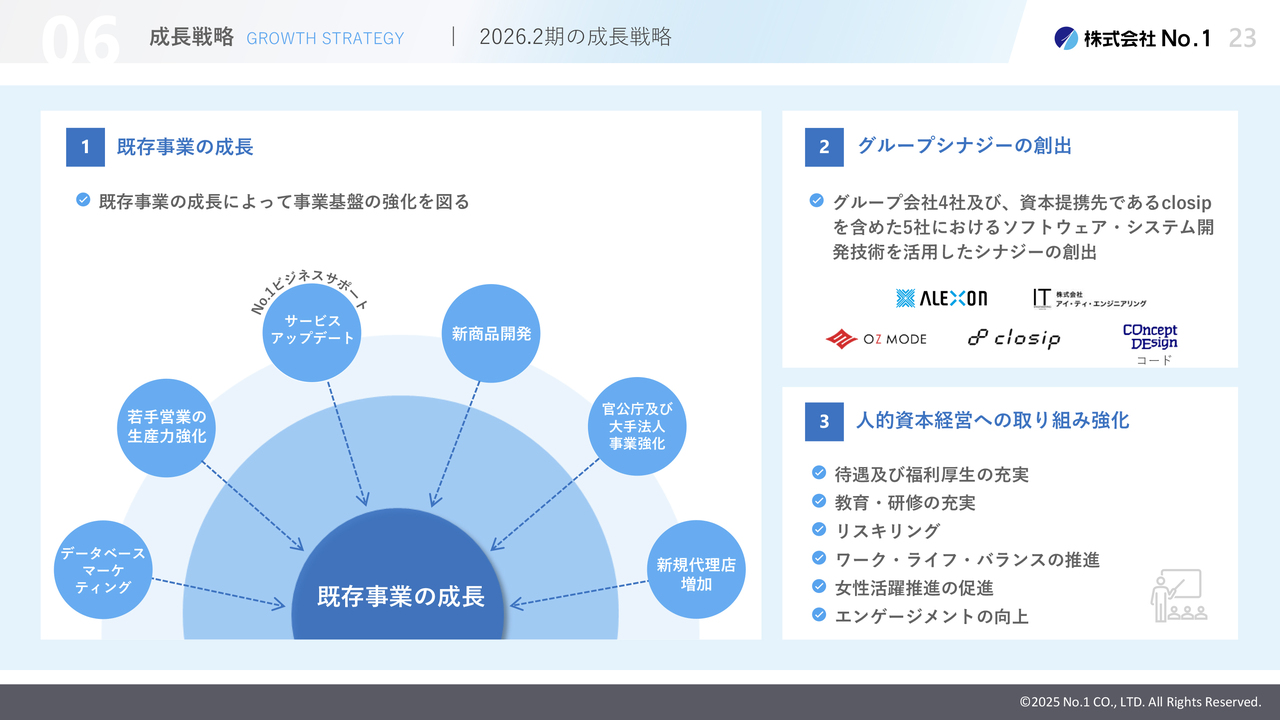Screen dimensions: 1280x720
Task: Click the リスキリング text
Action: (887, 530)
